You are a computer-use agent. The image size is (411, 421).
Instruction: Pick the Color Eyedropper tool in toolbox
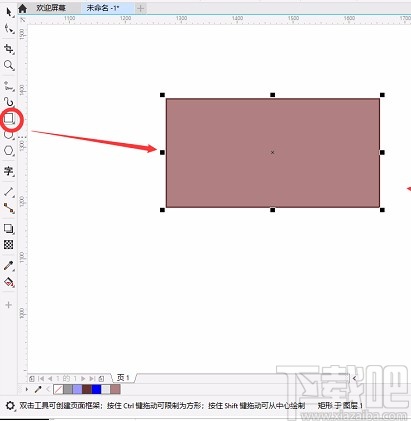(9, 266)
